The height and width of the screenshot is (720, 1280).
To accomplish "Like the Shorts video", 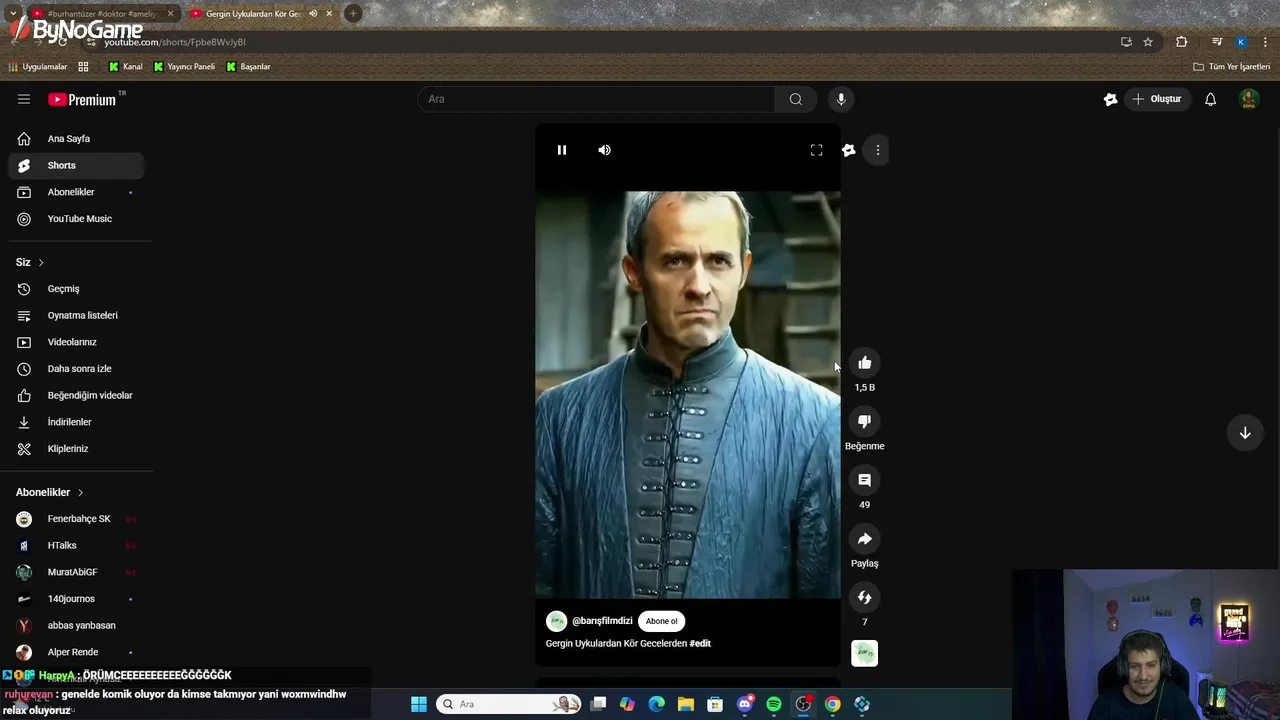I will tap(865, 363).
